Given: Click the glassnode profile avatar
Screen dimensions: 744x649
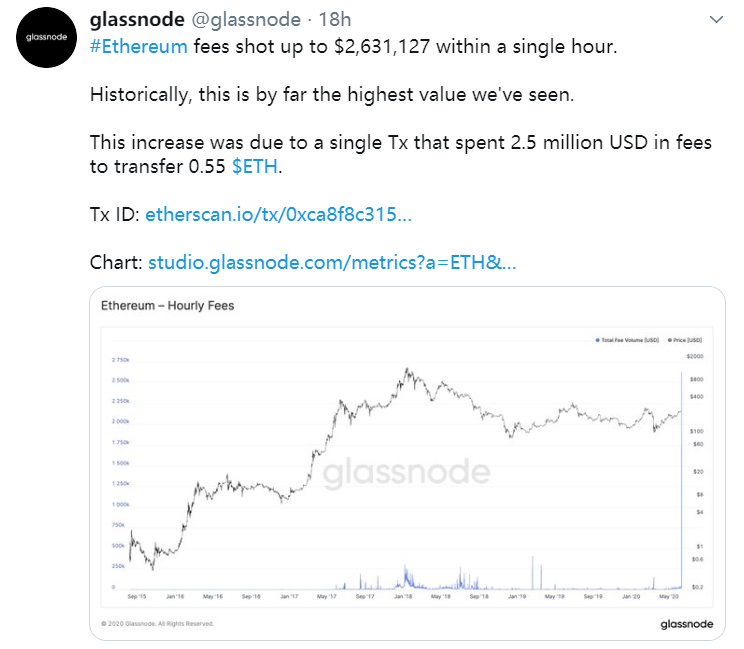Looking at the screenshot, I should point(45,39).
